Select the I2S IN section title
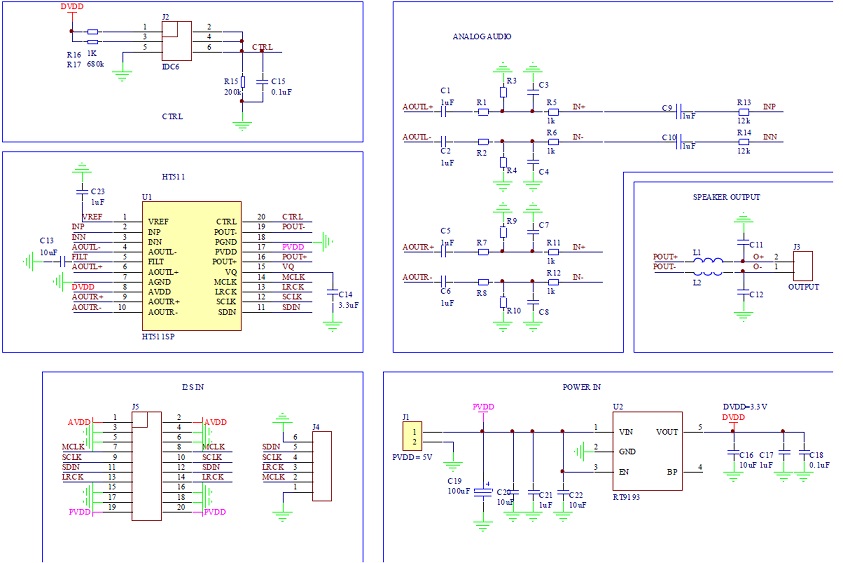Viewport: 843px width, 563px height. (x=194, y=386)
